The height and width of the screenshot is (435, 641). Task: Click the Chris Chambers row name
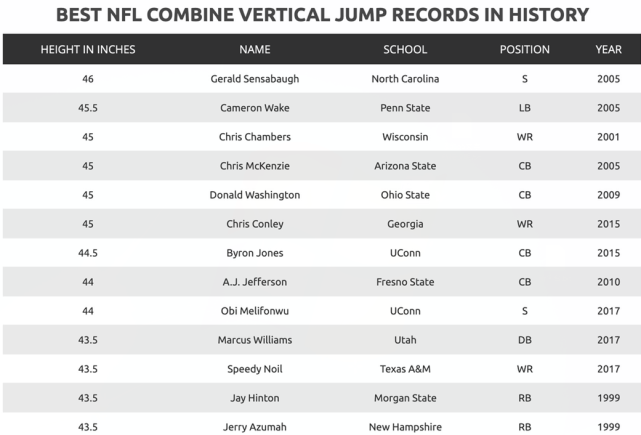pos(255,137)
